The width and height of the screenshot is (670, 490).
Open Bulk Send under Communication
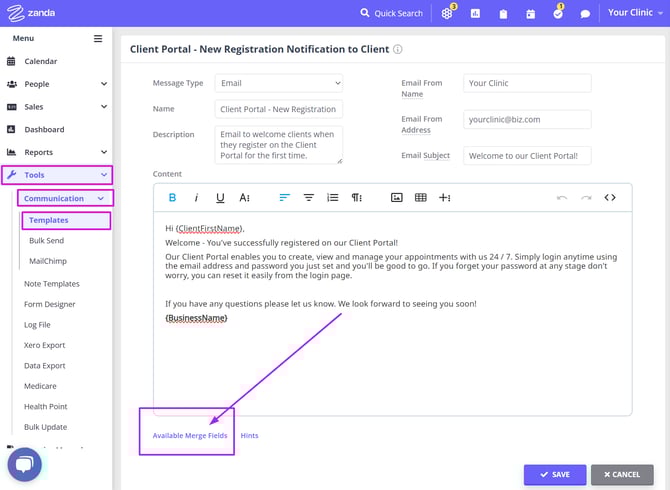coord(47,241)
